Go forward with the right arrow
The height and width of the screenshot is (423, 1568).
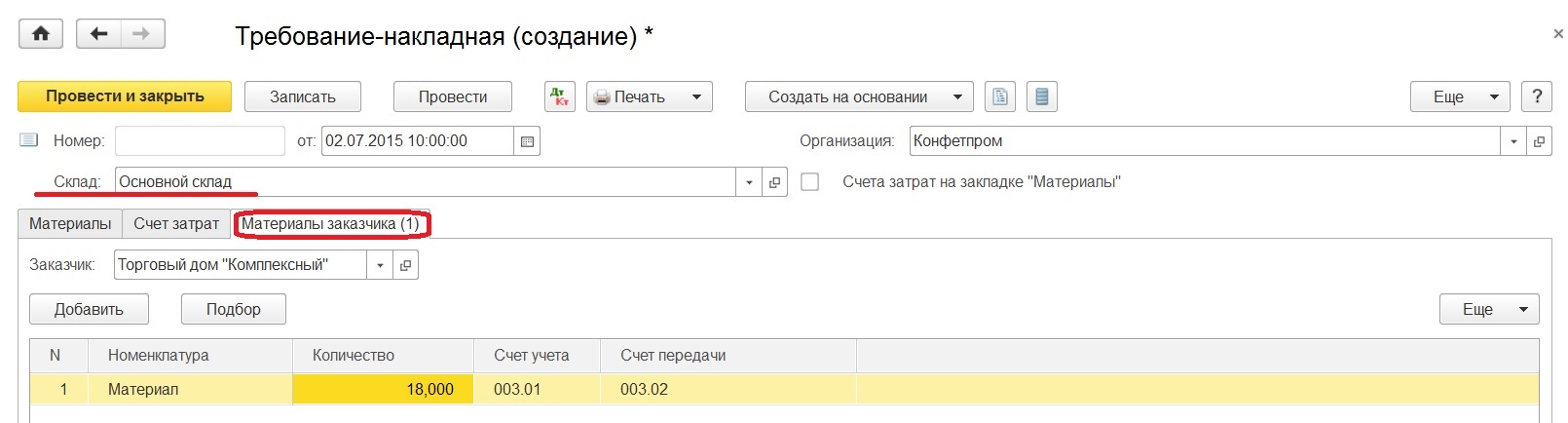click(x=142, y=34)
